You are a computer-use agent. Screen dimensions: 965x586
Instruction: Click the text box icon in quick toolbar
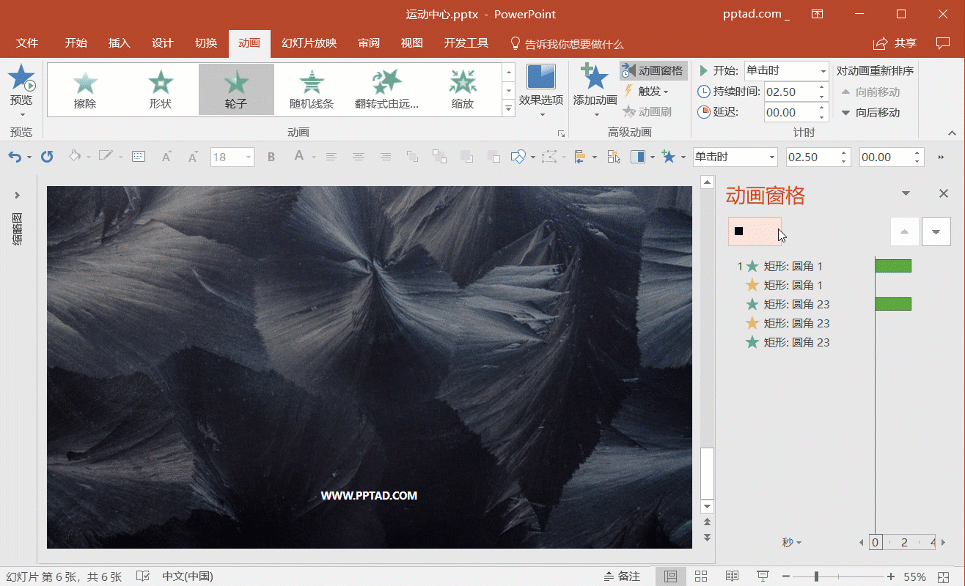coord(138,157)
